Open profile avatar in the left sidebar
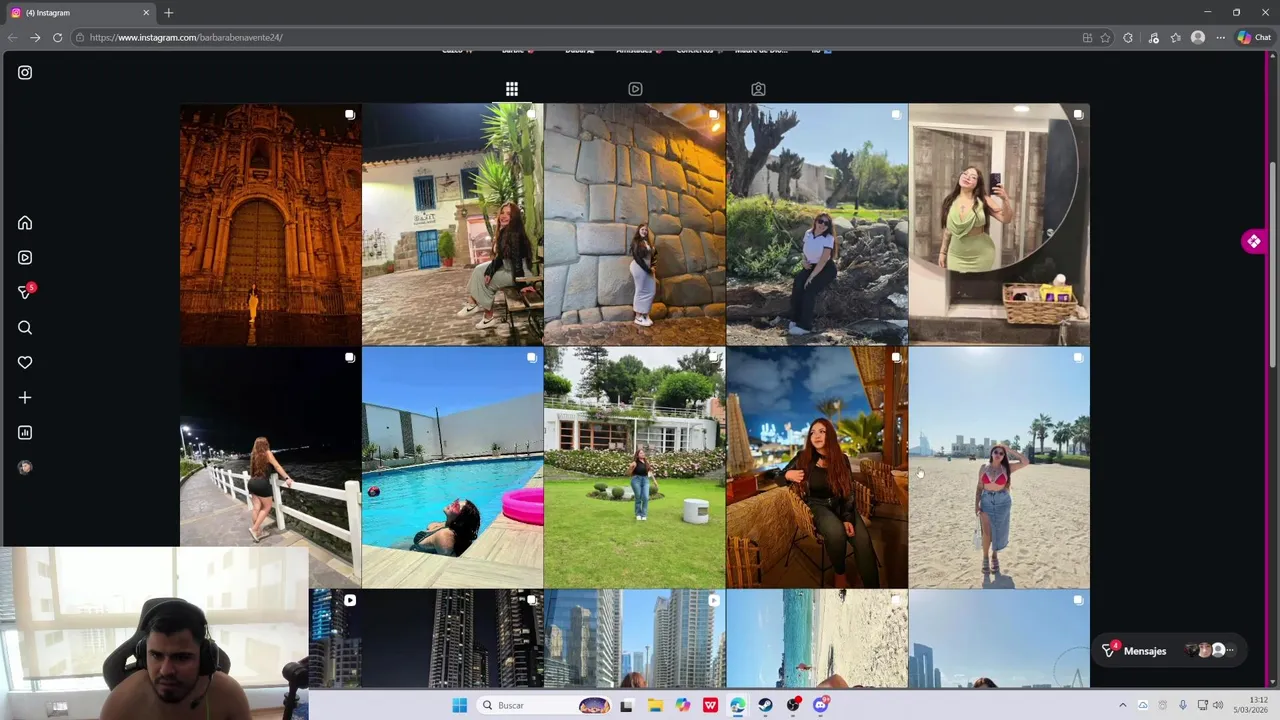The height and width of the screenshot is (720, 1280). (25, 467)
